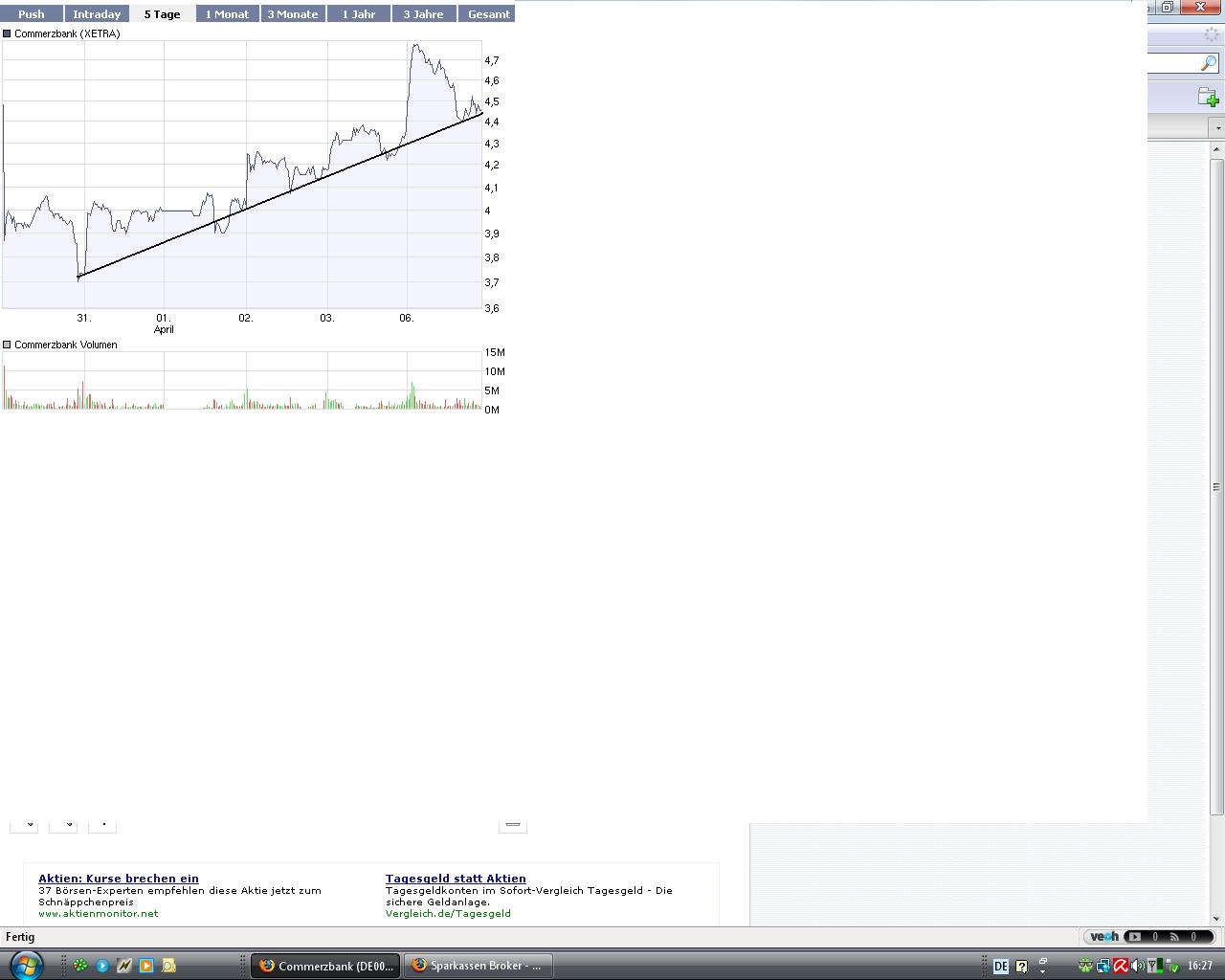
Task: Switch to Sparkassen Broker taskbar window
Action: [x=477, y=966]
